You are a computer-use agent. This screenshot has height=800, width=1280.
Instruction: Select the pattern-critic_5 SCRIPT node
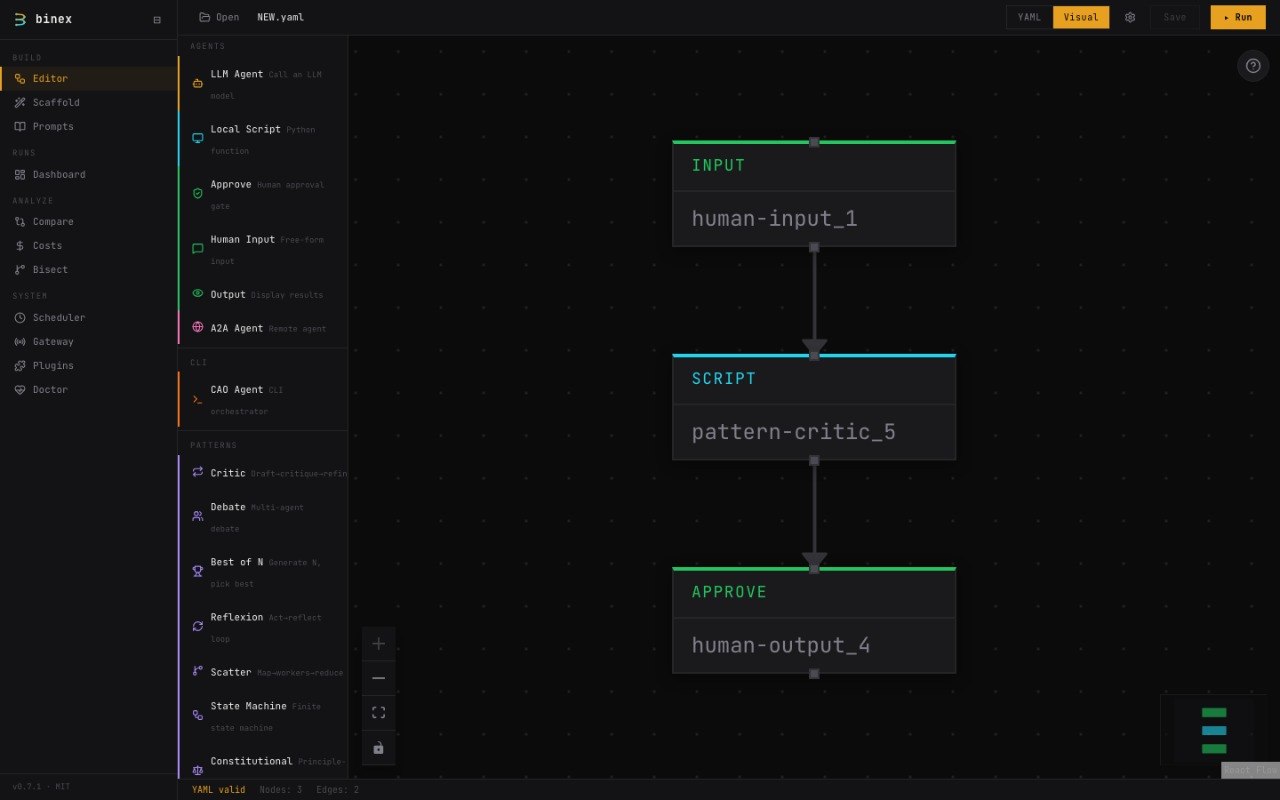tap(814, 407)
